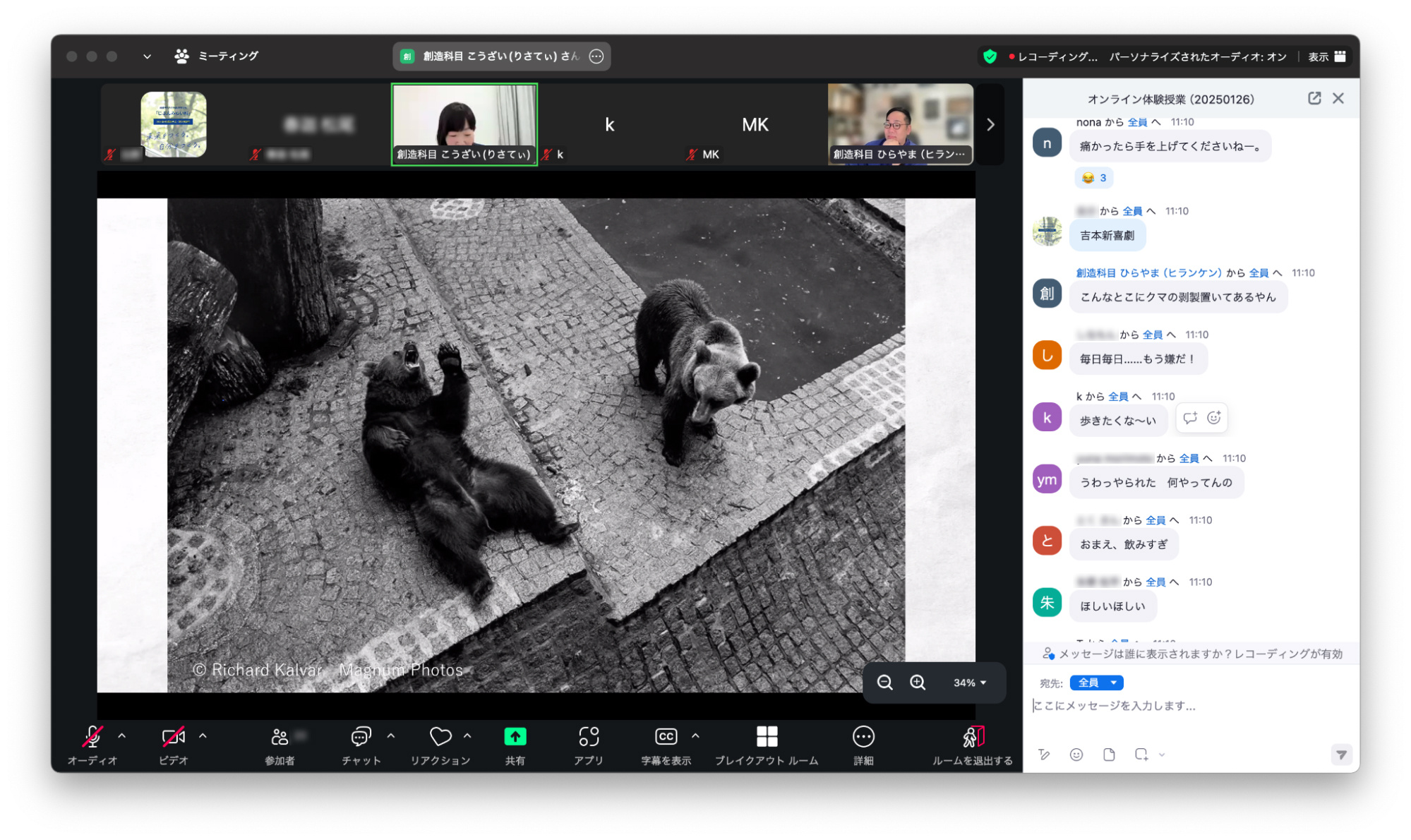Click the うわっやられた 何やってんの message
This screenshot has height=840, width=1411.
pos(1156,483)
